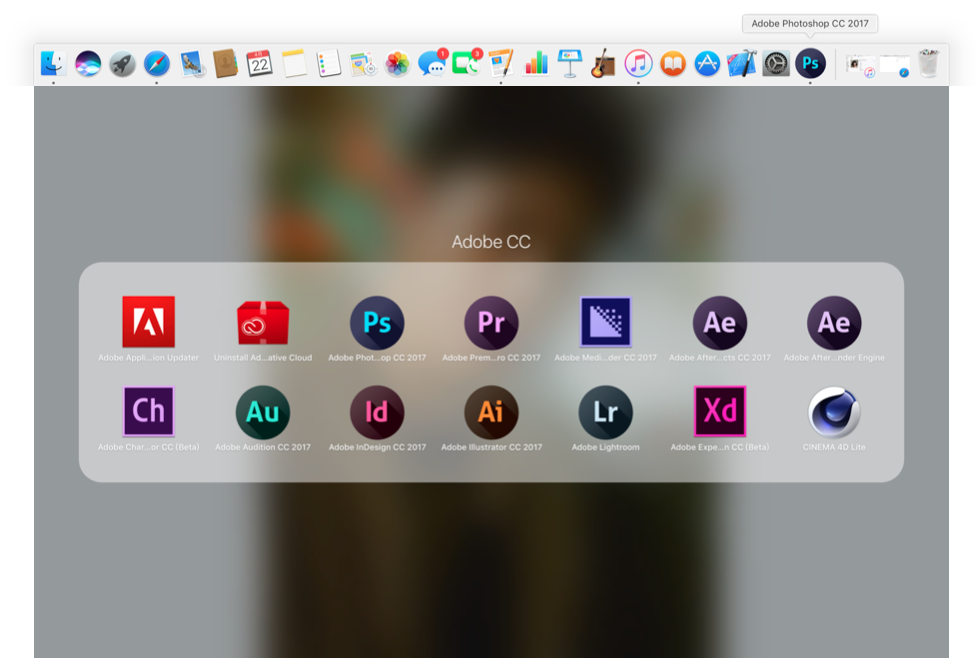Launch CINEMA 4D Lite
This screenshot has width=979, height=664.
[834, 412]
